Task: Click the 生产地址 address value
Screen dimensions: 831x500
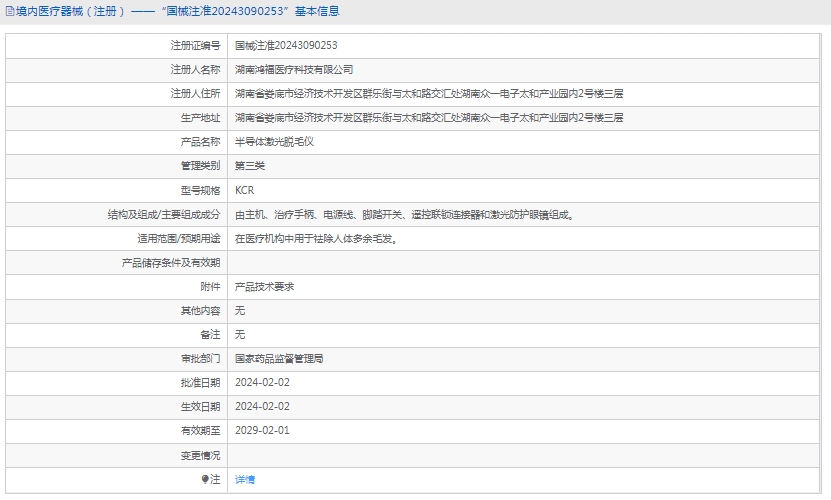Action: coord(429,118)
